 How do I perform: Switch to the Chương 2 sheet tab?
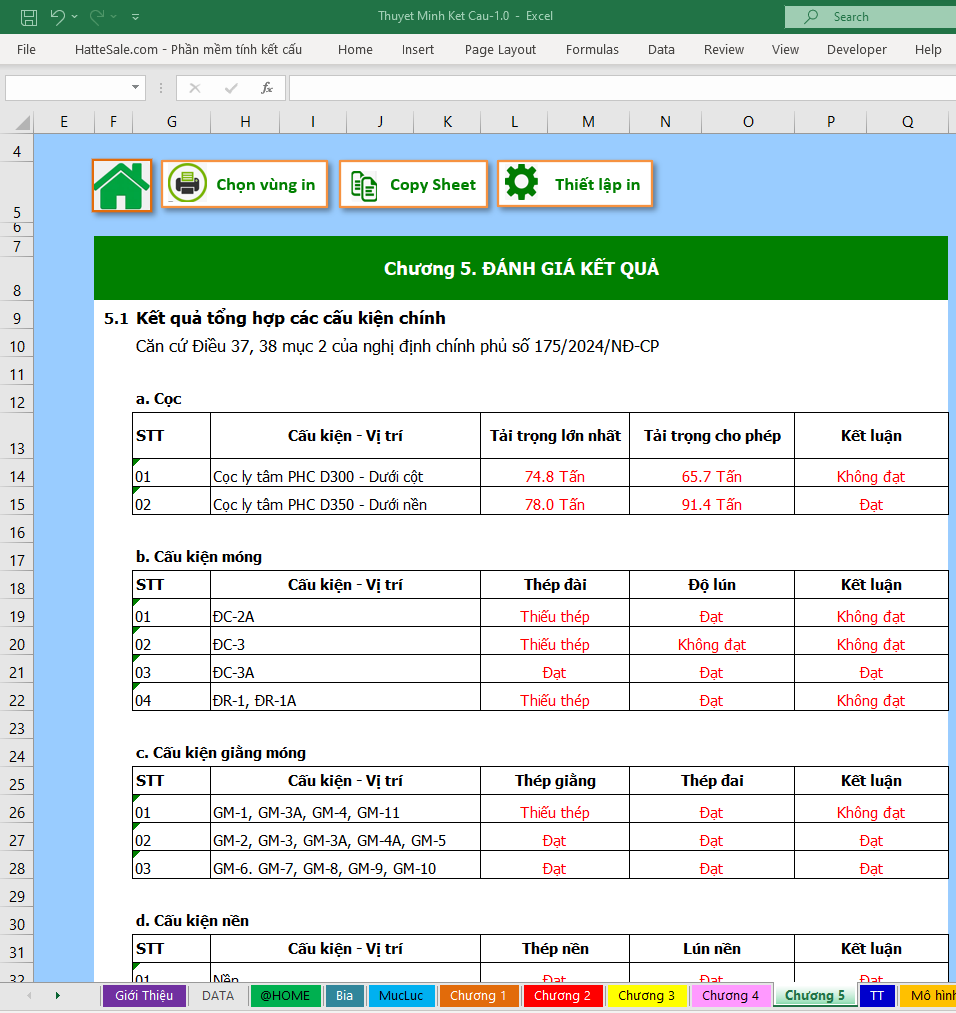pyautogui.click(x=562, y=996)
